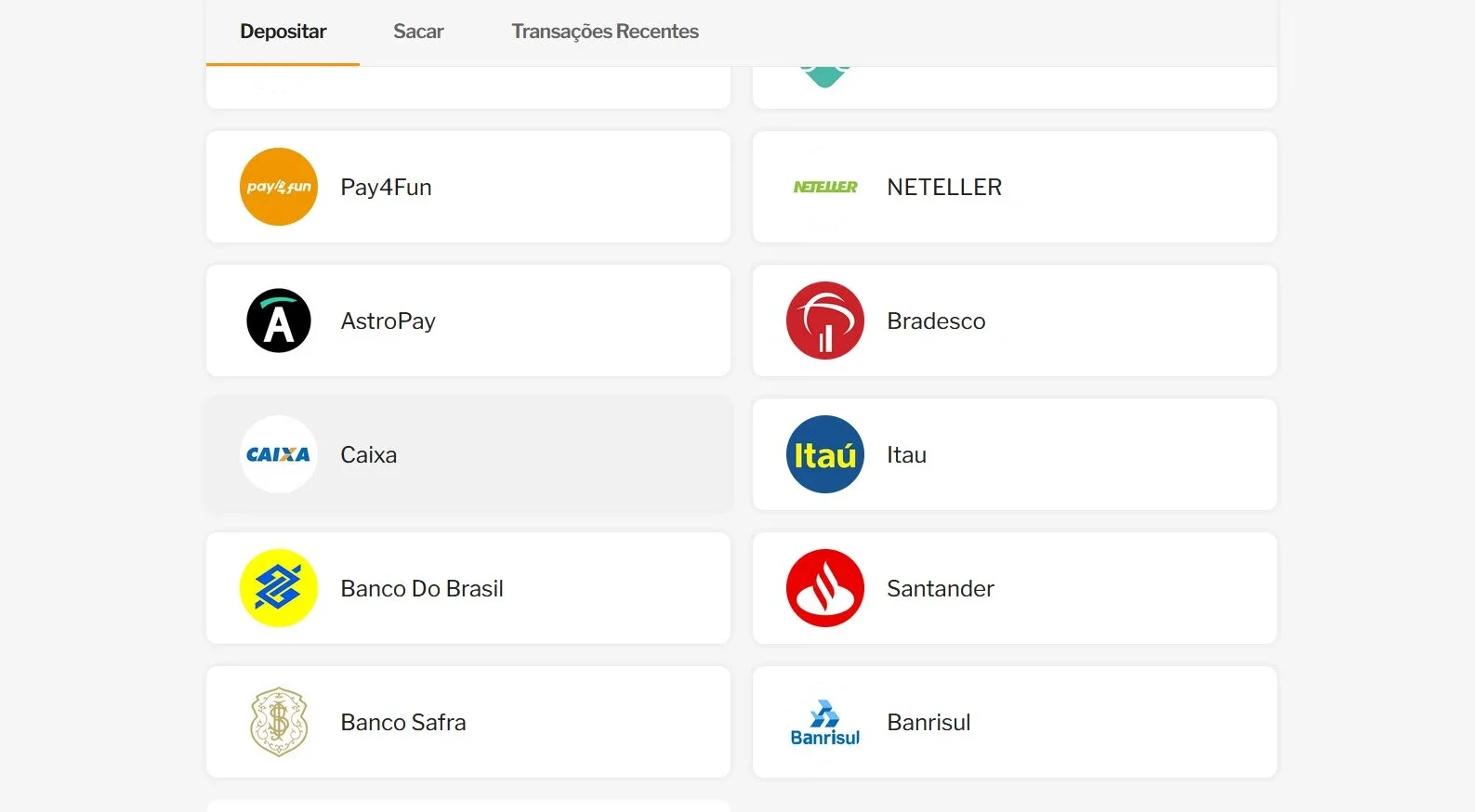The image size is (1475, 812).
Task: Click the orange Pay4Fun logo icon
Action: (279, 187)
